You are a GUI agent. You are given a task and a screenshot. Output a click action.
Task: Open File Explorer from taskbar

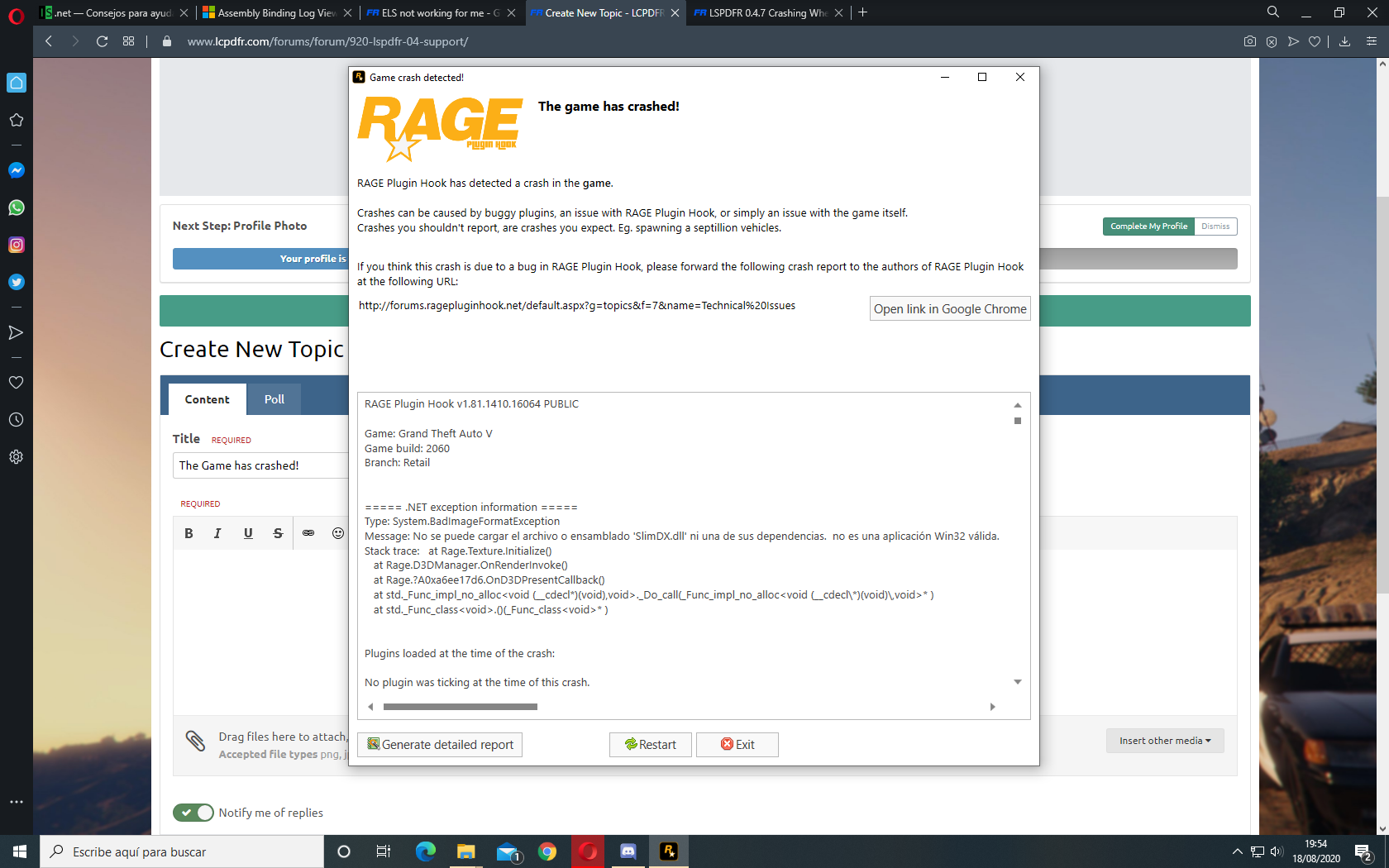pyautogui.click(x=466, y=851)
